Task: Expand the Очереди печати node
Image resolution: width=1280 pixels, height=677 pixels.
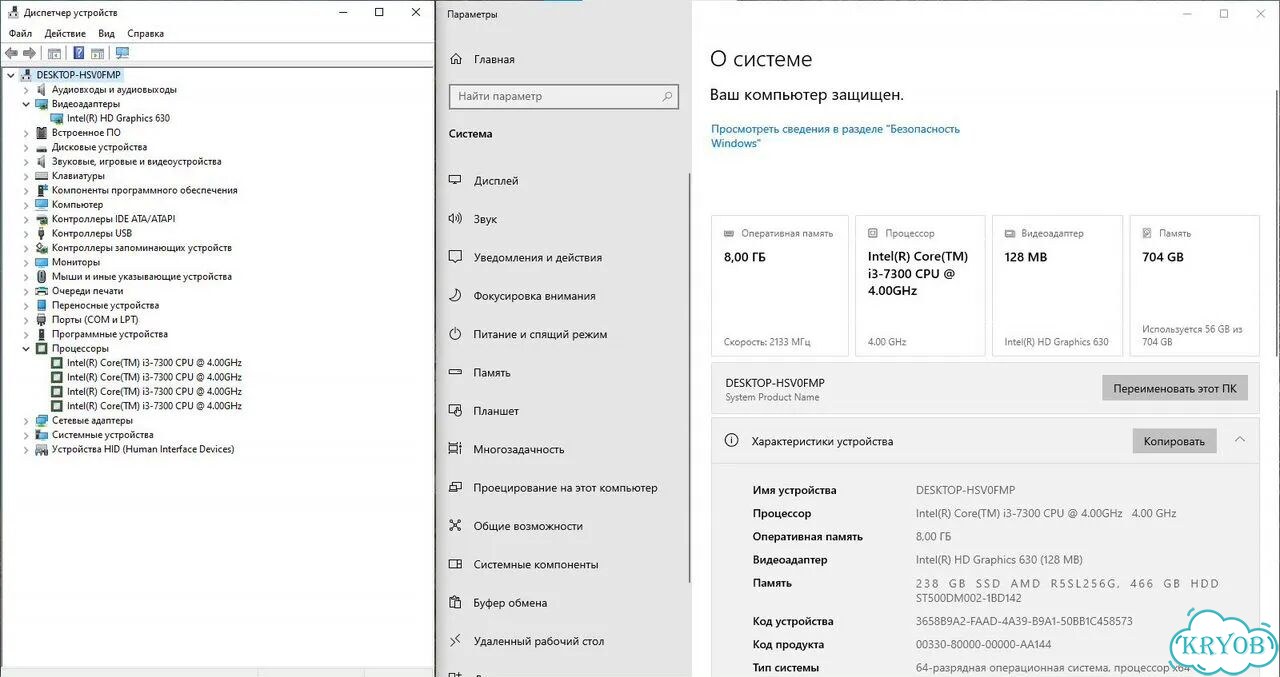Action: (27, 291)
